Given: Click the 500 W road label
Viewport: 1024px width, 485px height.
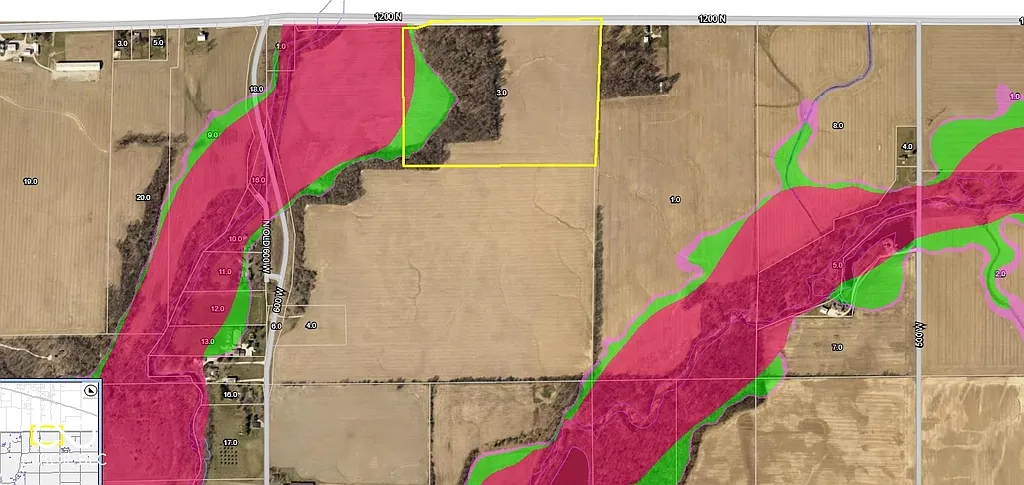Looking at the screenshot, I should tap(919, 334).
